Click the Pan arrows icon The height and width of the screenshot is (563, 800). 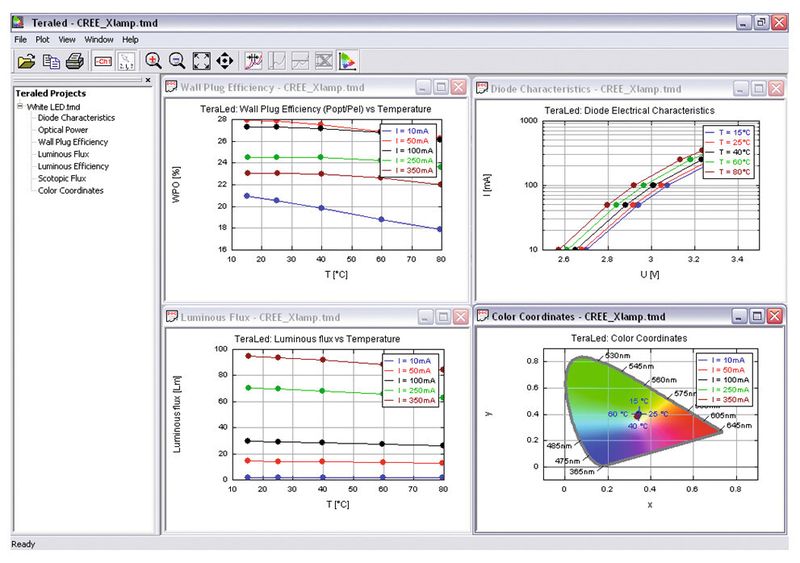point(224,61)
